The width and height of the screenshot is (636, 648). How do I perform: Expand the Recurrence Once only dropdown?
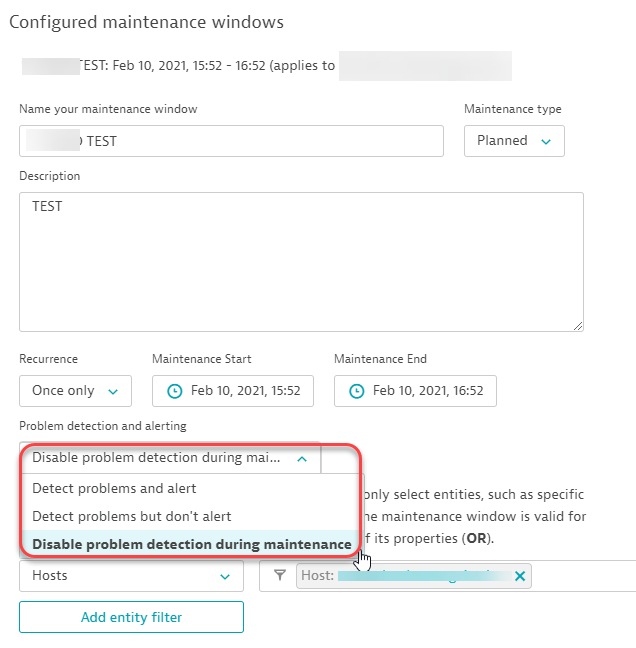tap(75, 391)
